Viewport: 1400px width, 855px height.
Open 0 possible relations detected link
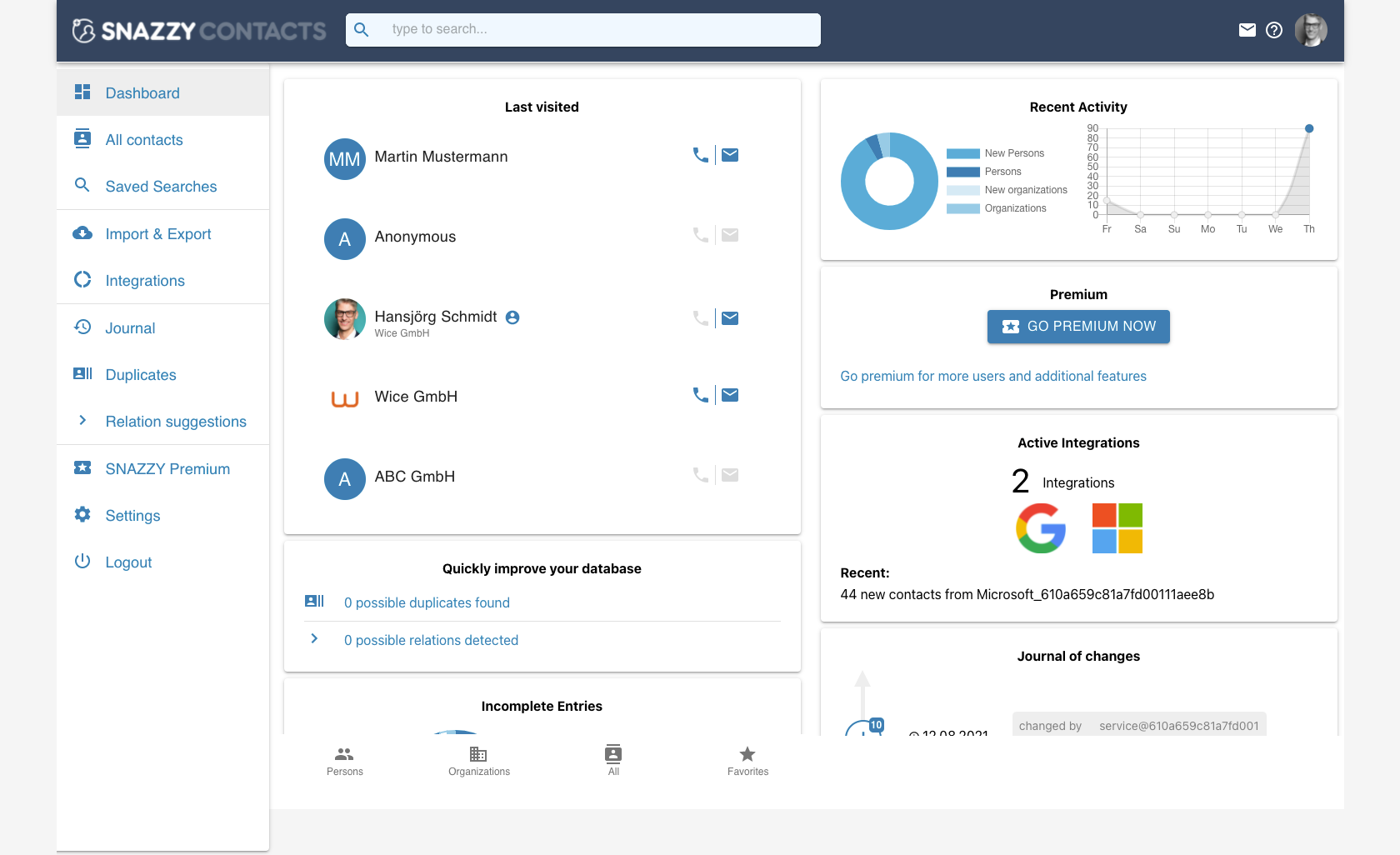431,640
